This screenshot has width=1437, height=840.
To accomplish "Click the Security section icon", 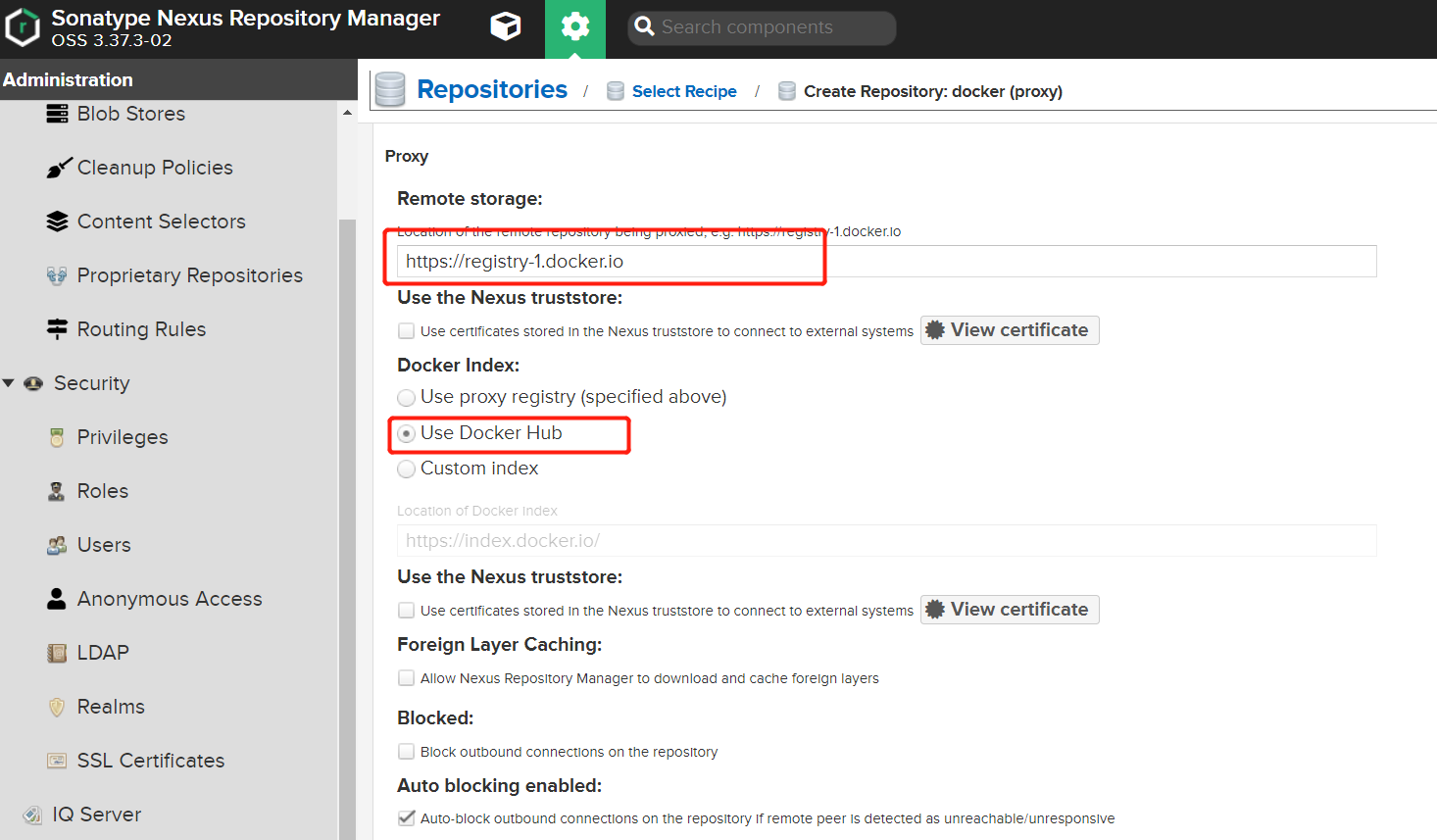I will coord(33,383).
